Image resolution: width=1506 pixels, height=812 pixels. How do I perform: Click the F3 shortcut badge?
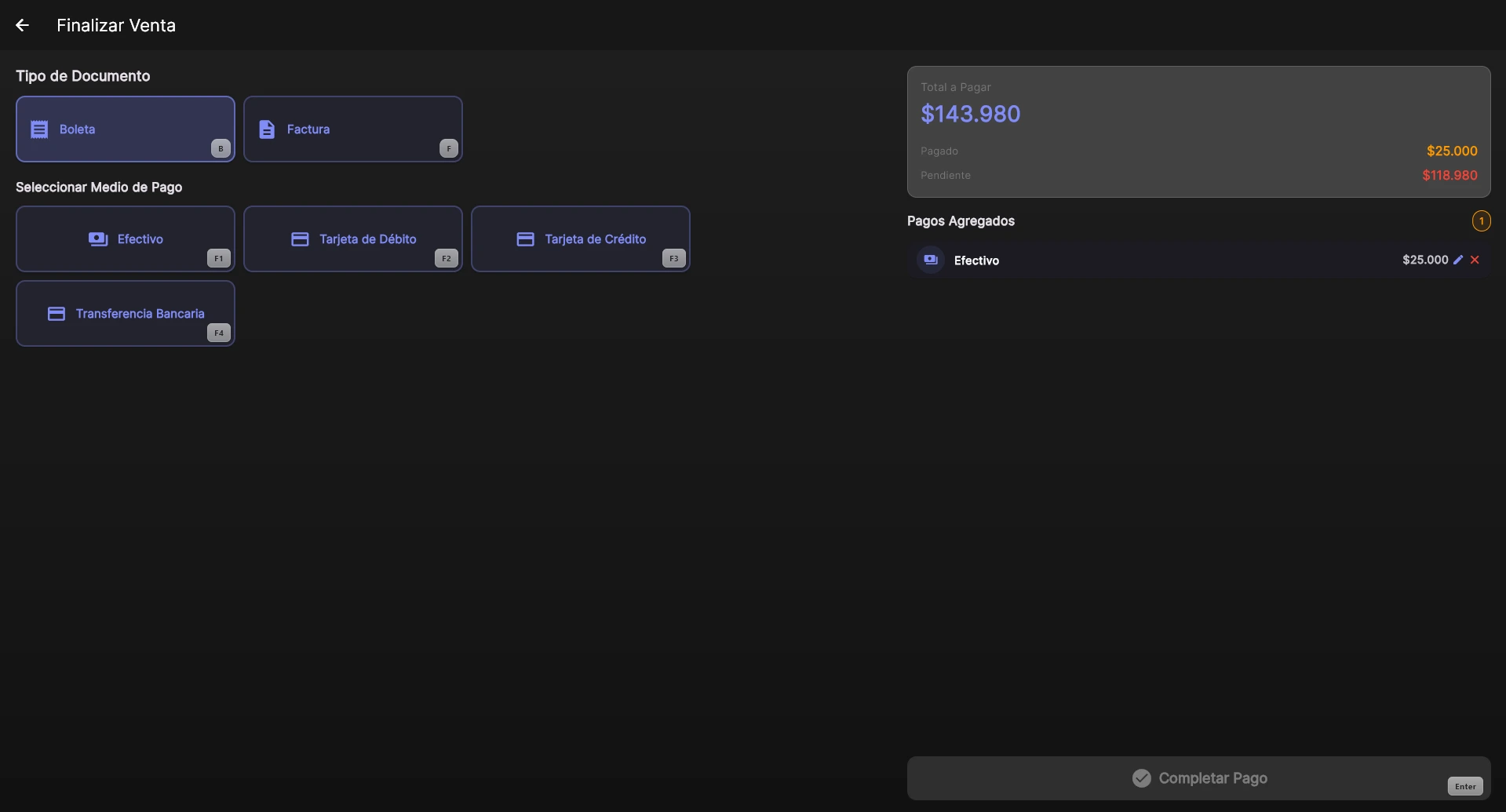pos(674,258)
